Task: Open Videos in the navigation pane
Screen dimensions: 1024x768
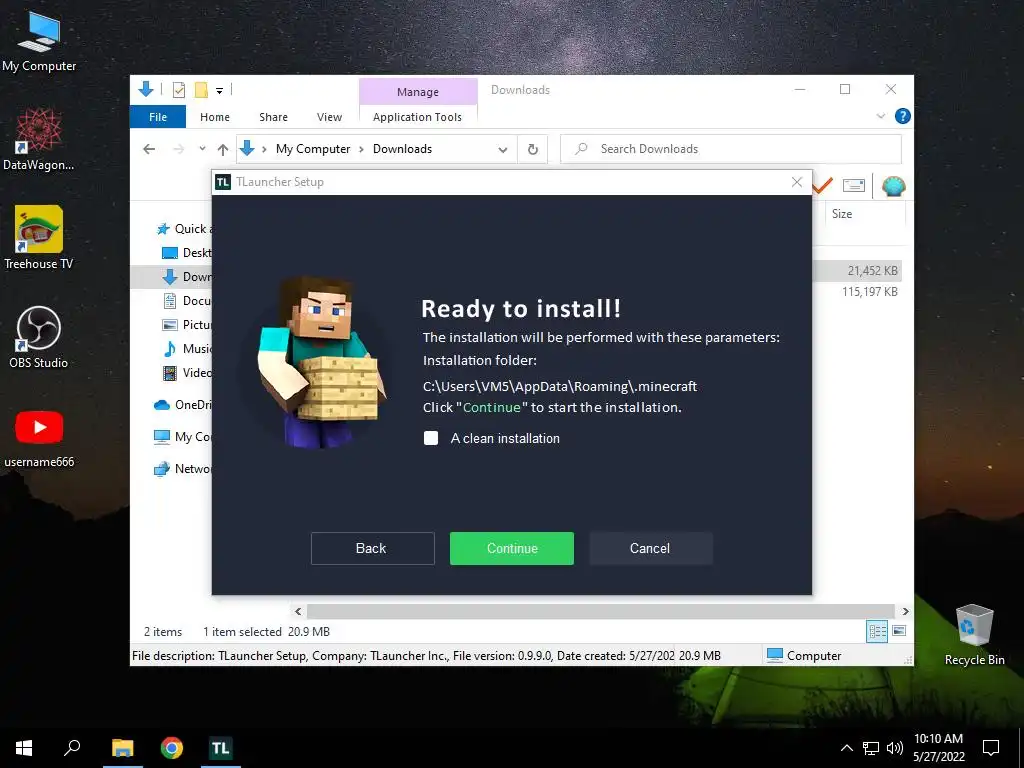Action: [187, 373]
